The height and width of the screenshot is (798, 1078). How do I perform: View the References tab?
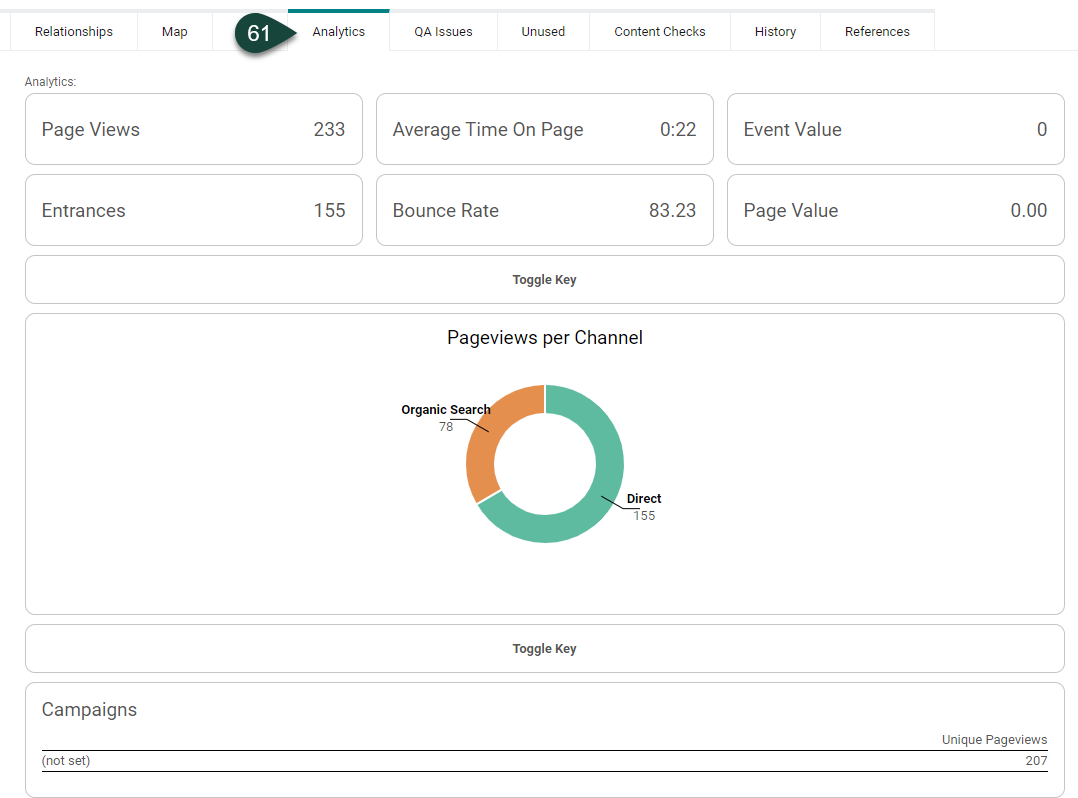877,31
